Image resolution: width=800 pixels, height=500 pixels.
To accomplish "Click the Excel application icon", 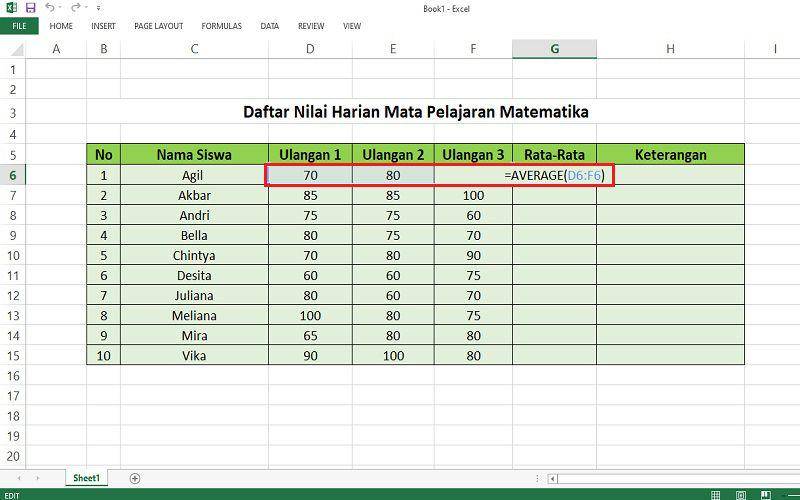I will (x=11, y=8).
